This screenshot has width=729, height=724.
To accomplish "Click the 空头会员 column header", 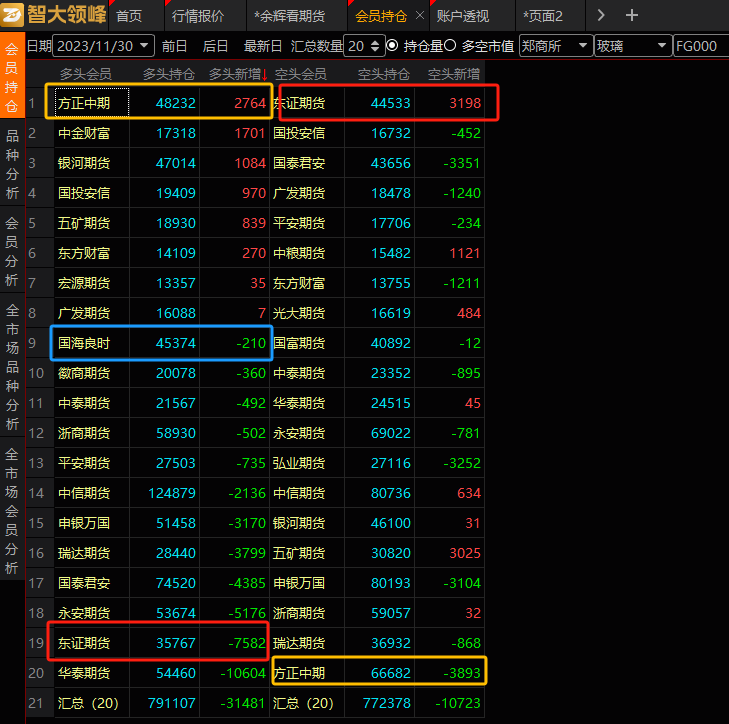I will click(300, 74).
